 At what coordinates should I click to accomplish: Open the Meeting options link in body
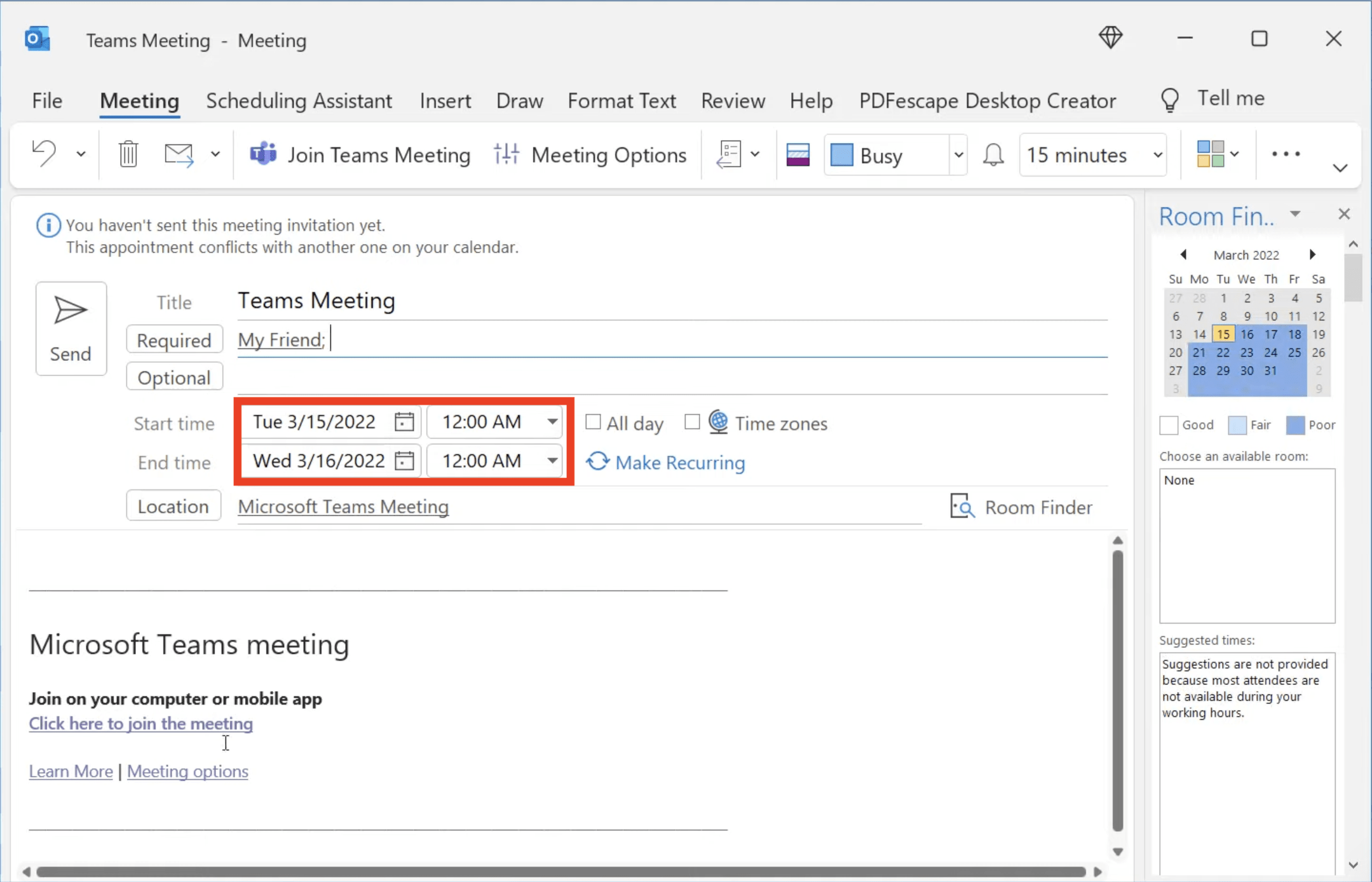click(x=187, y=771)
